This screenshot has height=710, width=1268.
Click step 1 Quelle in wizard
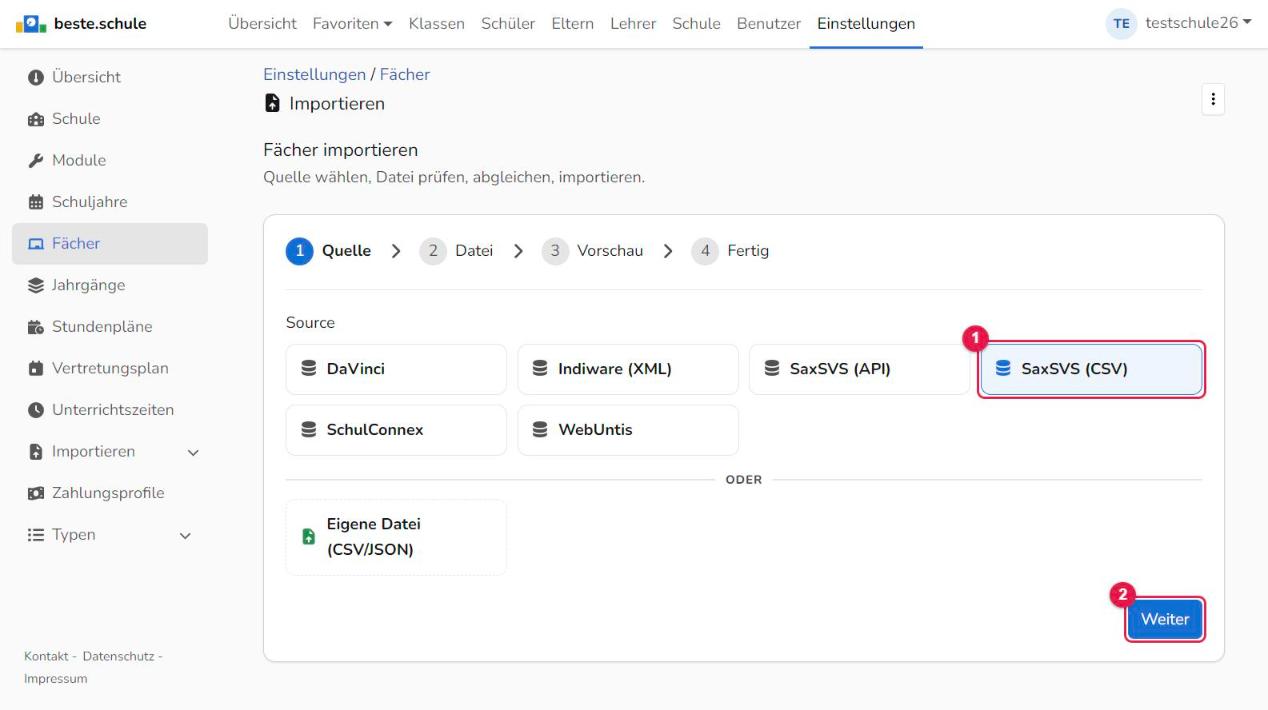click(329, 251)
